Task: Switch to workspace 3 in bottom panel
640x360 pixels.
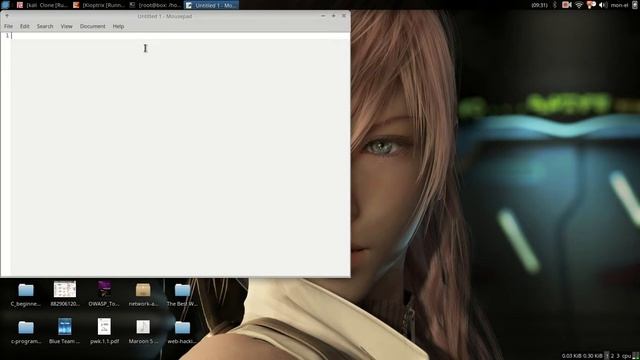Action: point(618,356)
